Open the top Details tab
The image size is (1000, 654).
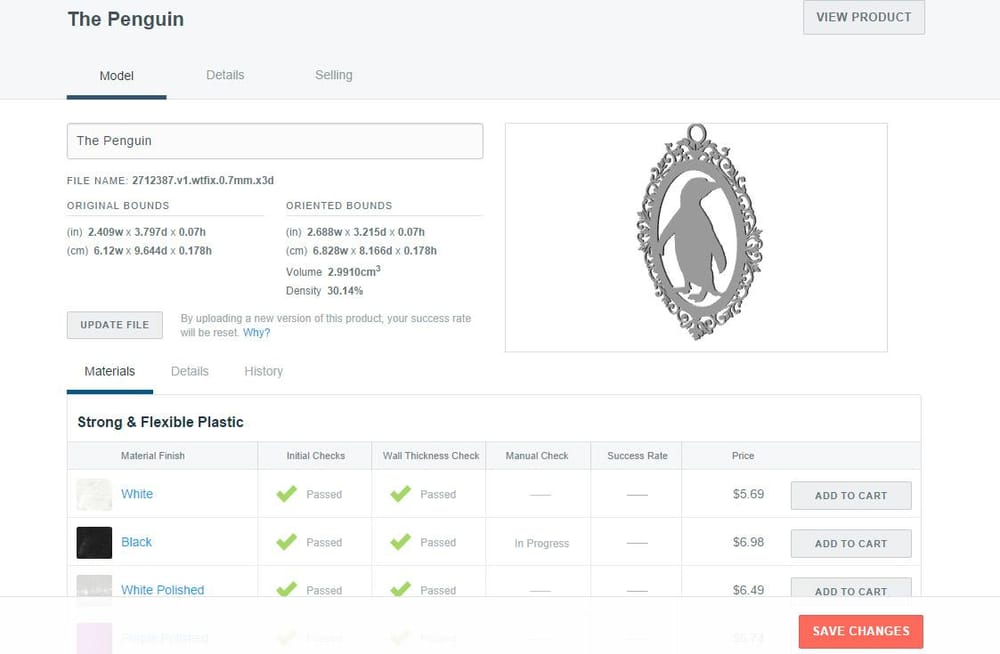click(x=225, y=75)
